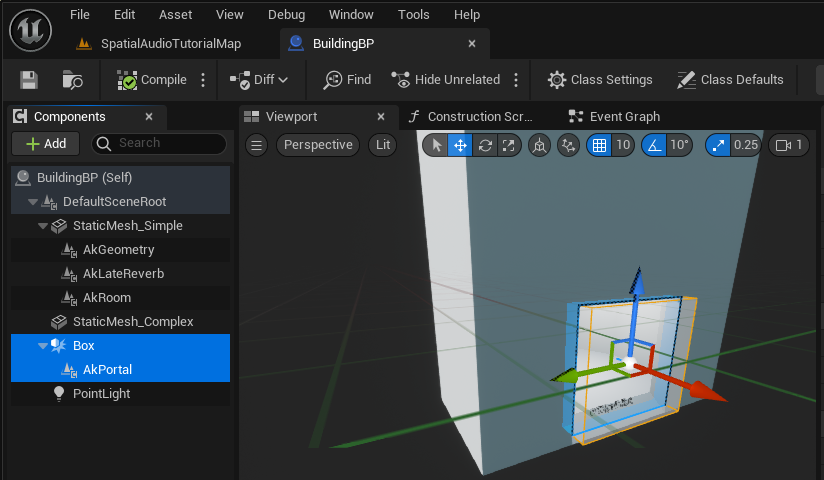The image size is (824, 480).
Task: Select the translate (move) gizmo tool
Action: click(460, 145)
